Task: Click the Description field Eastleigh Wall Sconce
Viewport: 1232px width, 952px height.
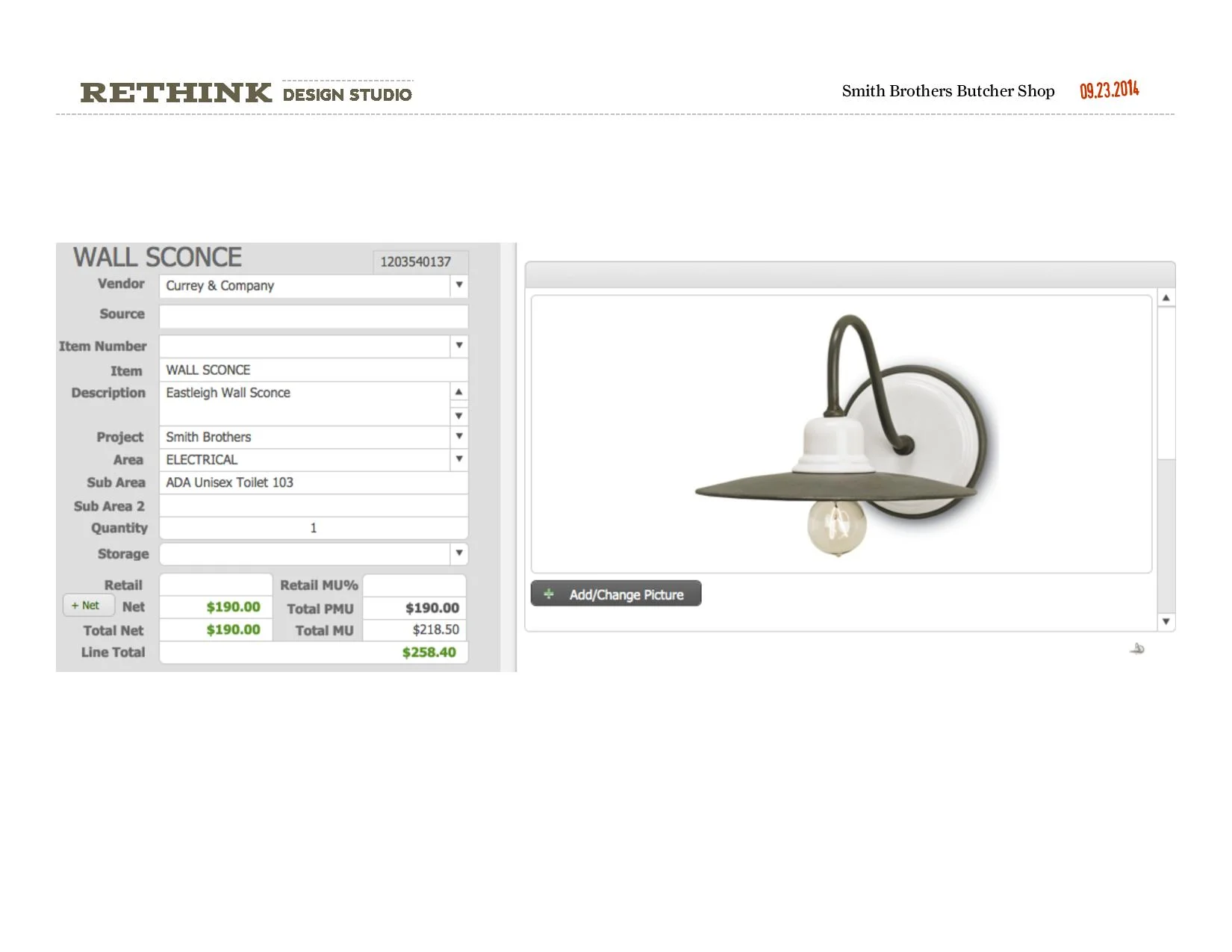Action: tap(305, 403)
